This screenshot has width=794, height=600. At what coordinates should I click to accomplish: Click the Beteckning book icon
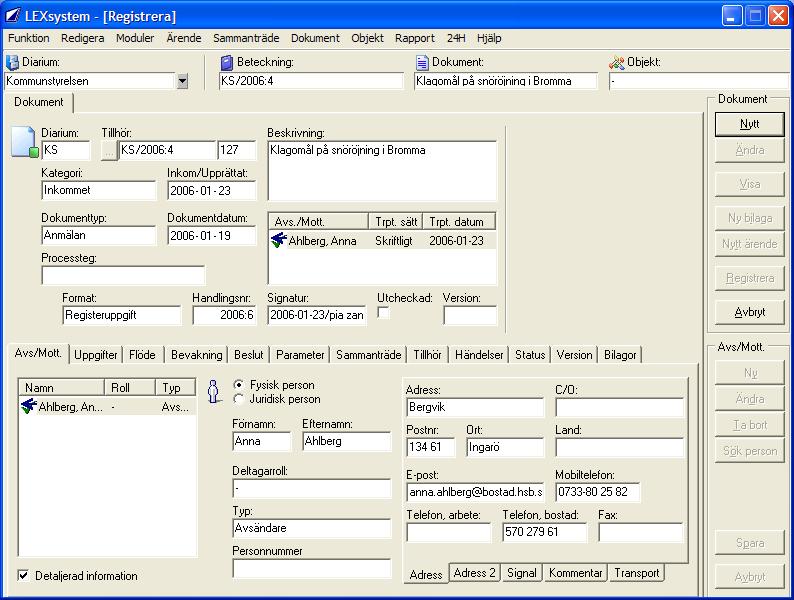(x=227, y=62)
